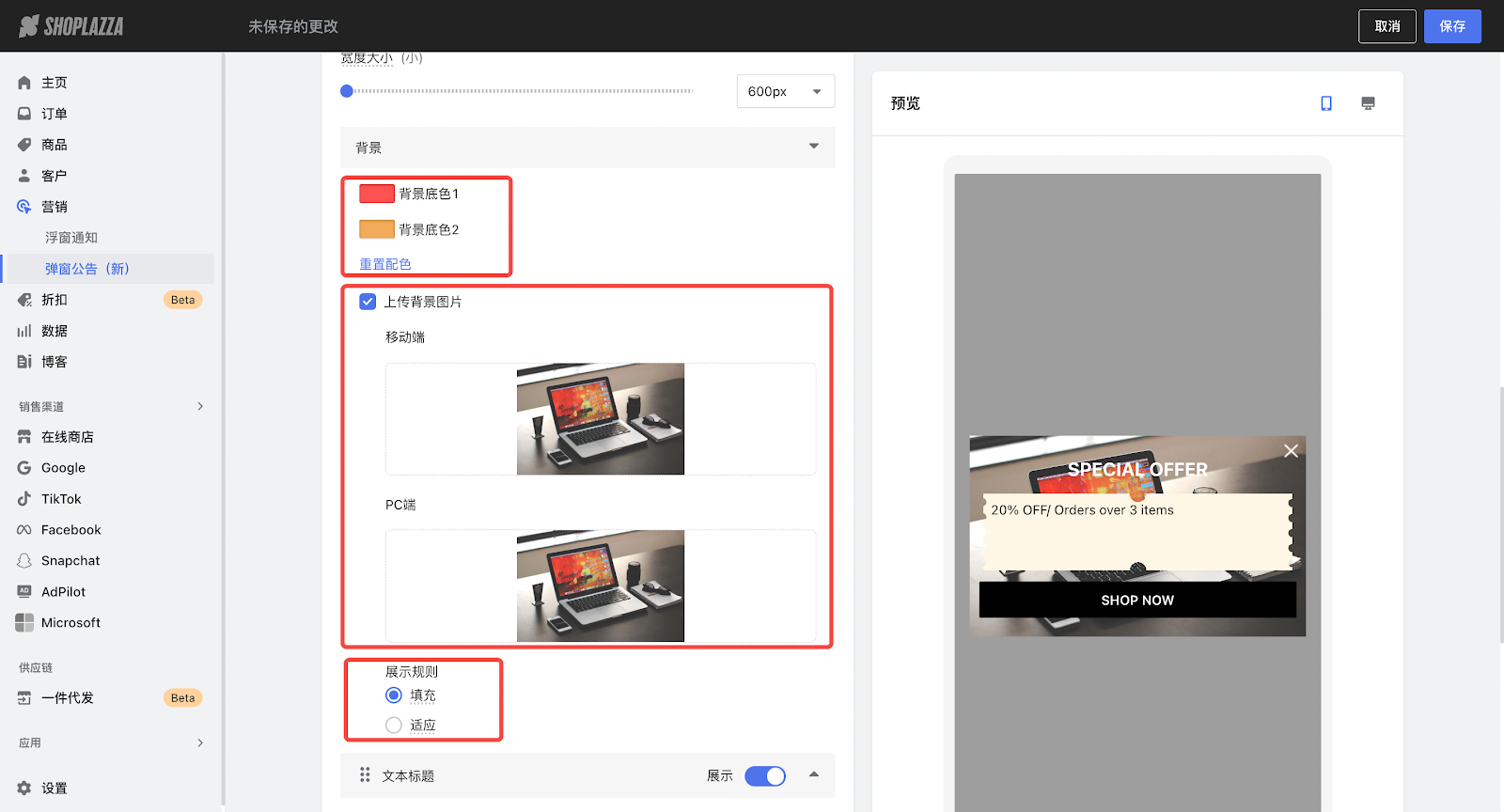Viewport: 1504px width, 812px height.
Task: Click the 商品 tag icon
Action: tap(24, 145)
